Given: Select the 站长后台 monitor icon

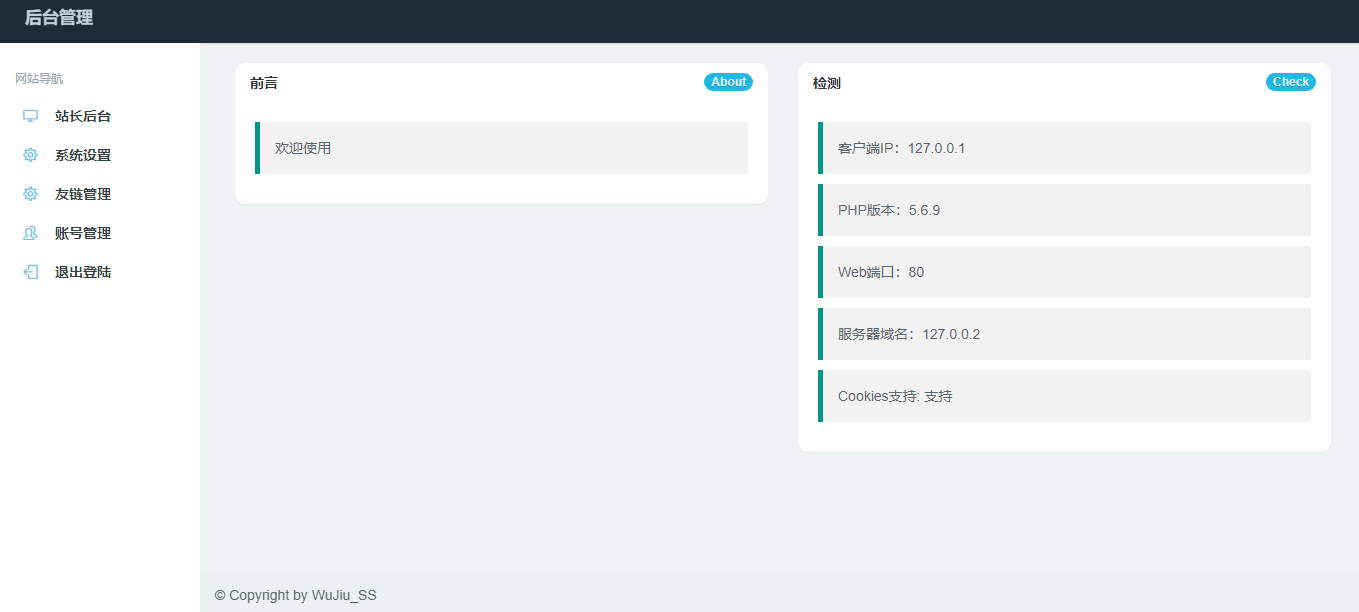Looking at the screenshot, I should tap(29, 115).
